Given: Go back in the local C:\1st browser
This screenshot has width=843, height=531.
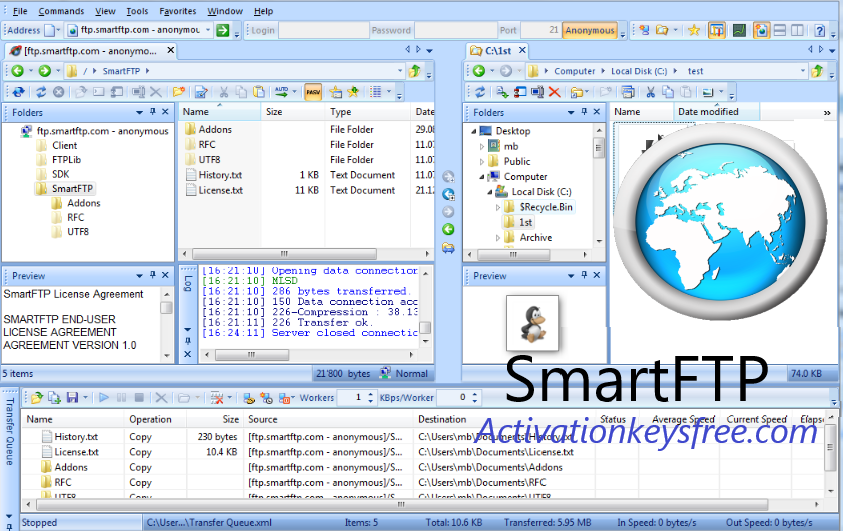Looking at the screenshot, I should pyautogui.click(x=479, y=71).
